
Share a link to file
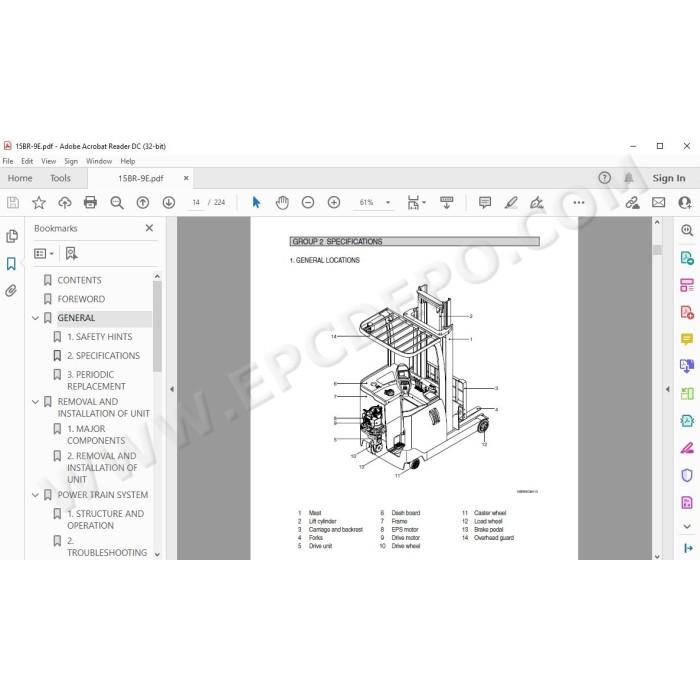pyautogui.click(x=632, y=203)
